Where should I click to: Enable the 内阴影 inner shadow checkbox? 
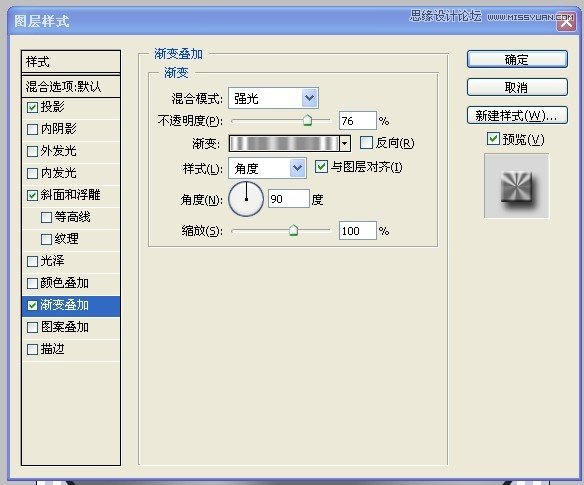32,130
